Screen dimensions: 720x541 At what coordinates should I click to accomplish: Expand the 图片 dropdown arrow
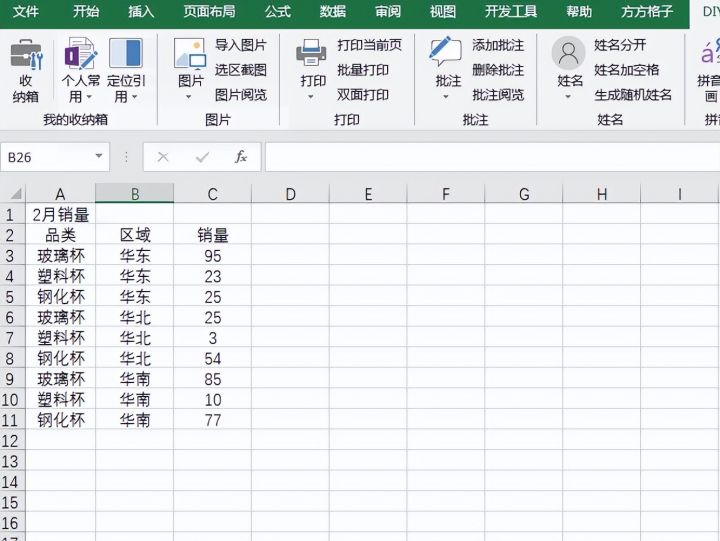point(188,97)
